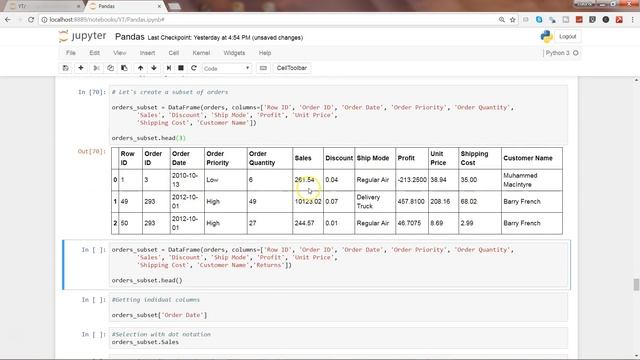Click the page vertical scrollbar thumb

tap(636, 284)
